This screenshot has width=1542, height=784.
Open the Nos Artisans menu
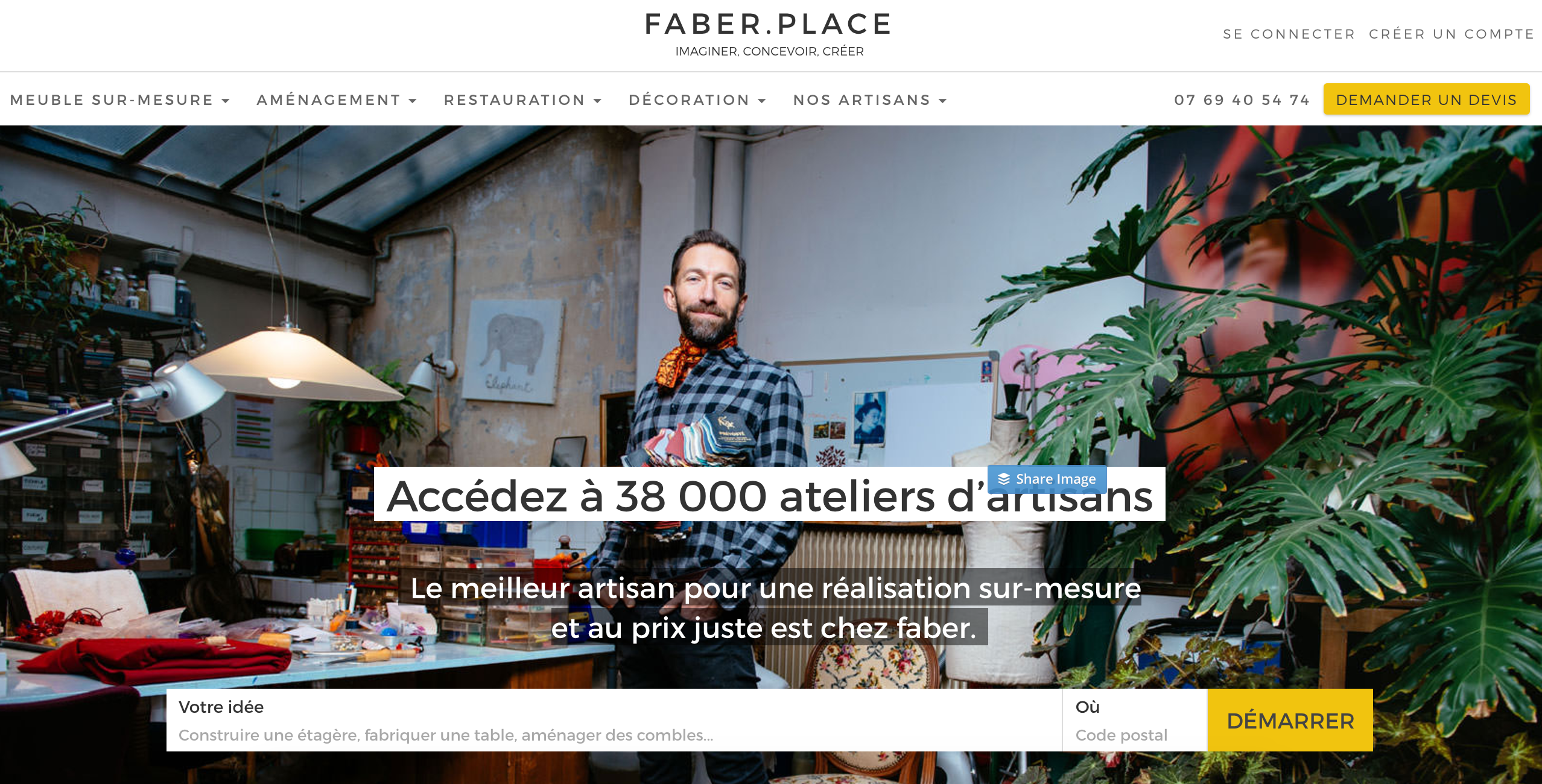coord(870,100)
